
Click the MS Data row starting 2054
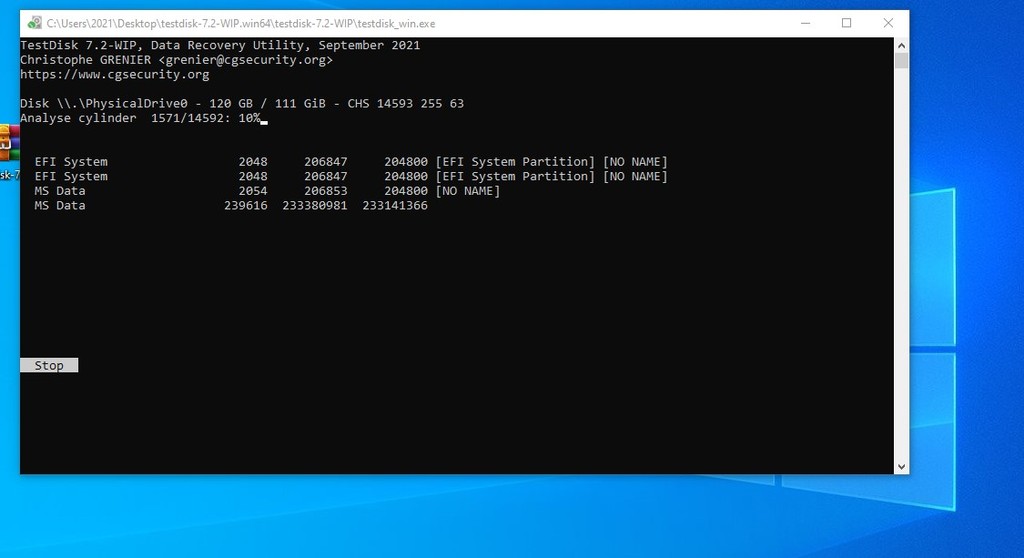[x=267, y=191]
